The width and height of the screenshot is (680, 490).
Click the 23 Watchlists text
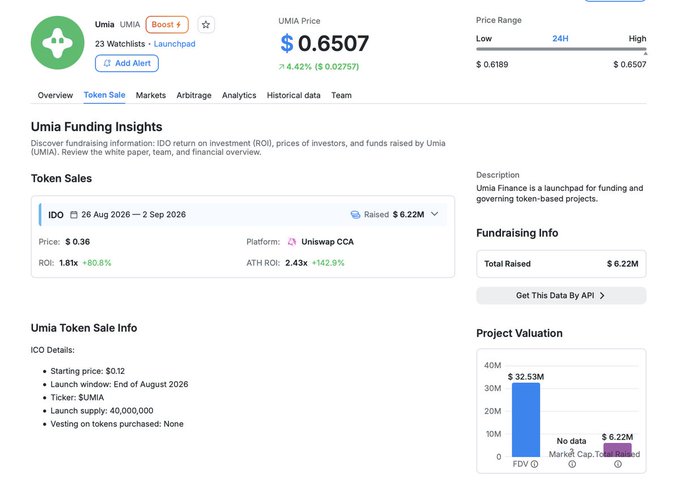pos(120,44)
